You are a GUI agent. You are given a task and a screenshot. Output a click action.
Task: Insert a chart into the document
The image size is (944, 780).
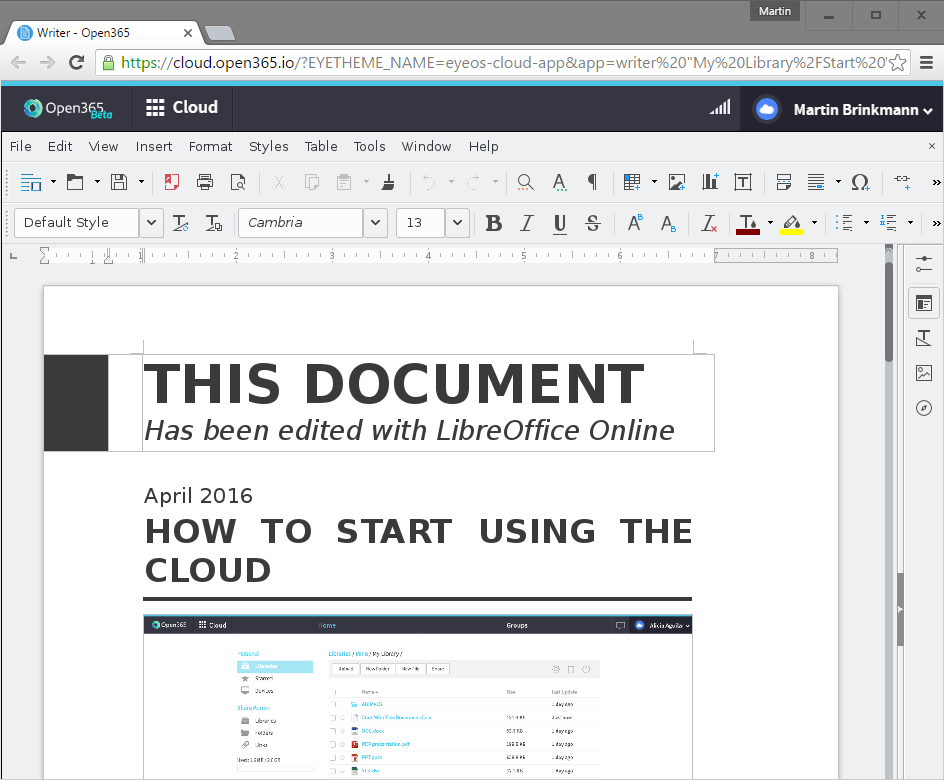[709, 182]
